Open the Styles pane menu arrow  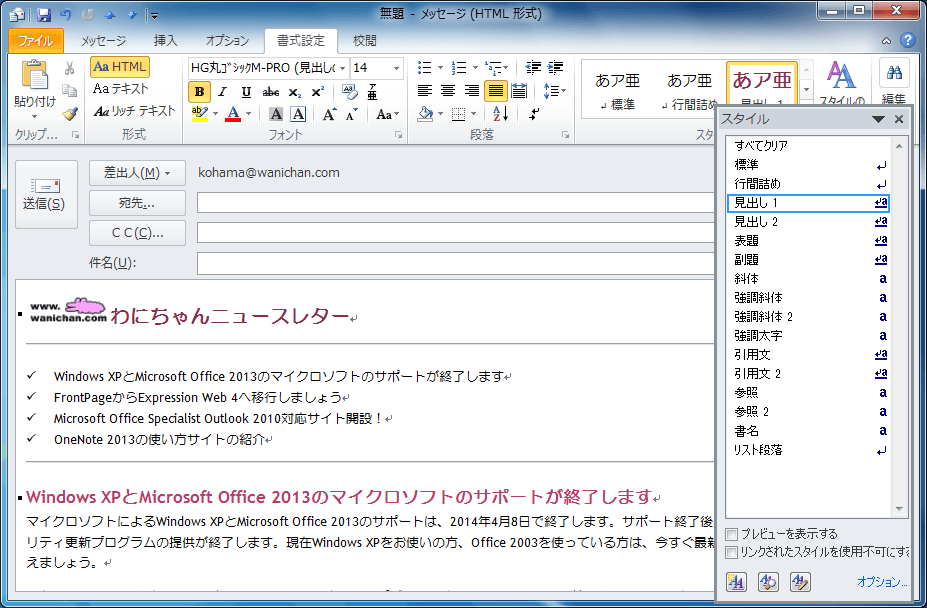click(x=878, y=119)
